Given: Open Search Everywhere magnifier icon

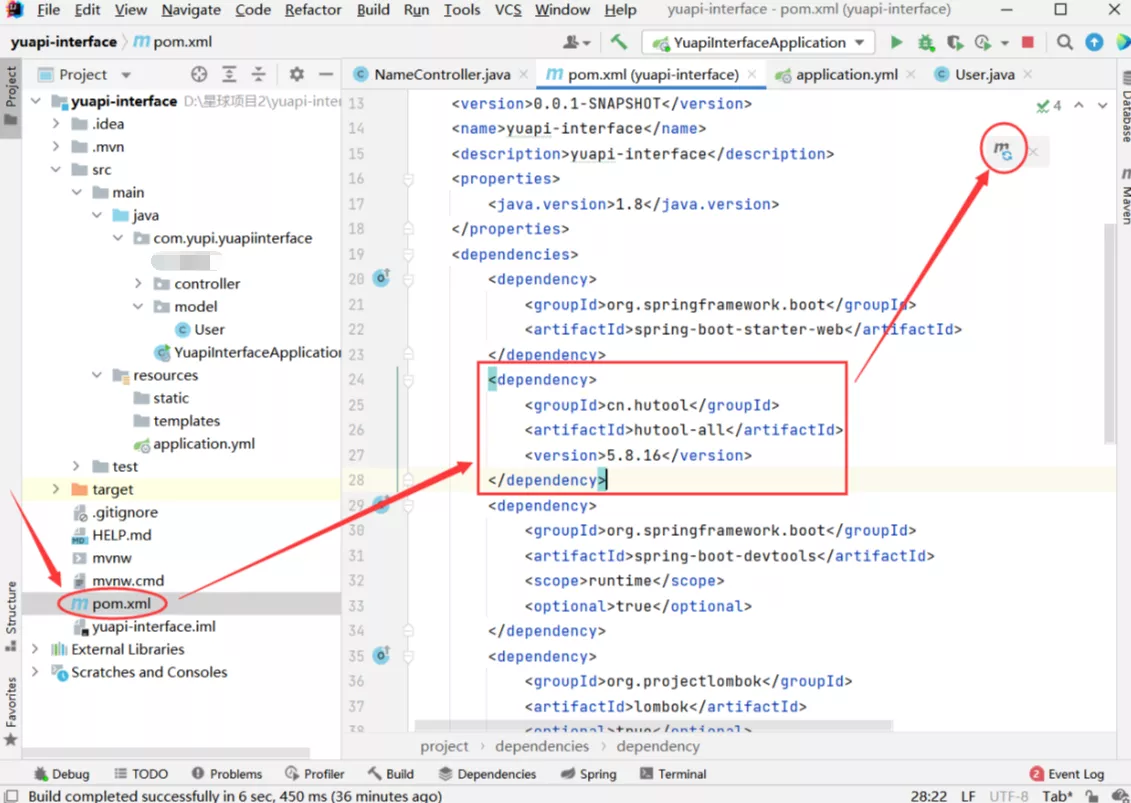Looking at the screenshot, I should 1065,43.
